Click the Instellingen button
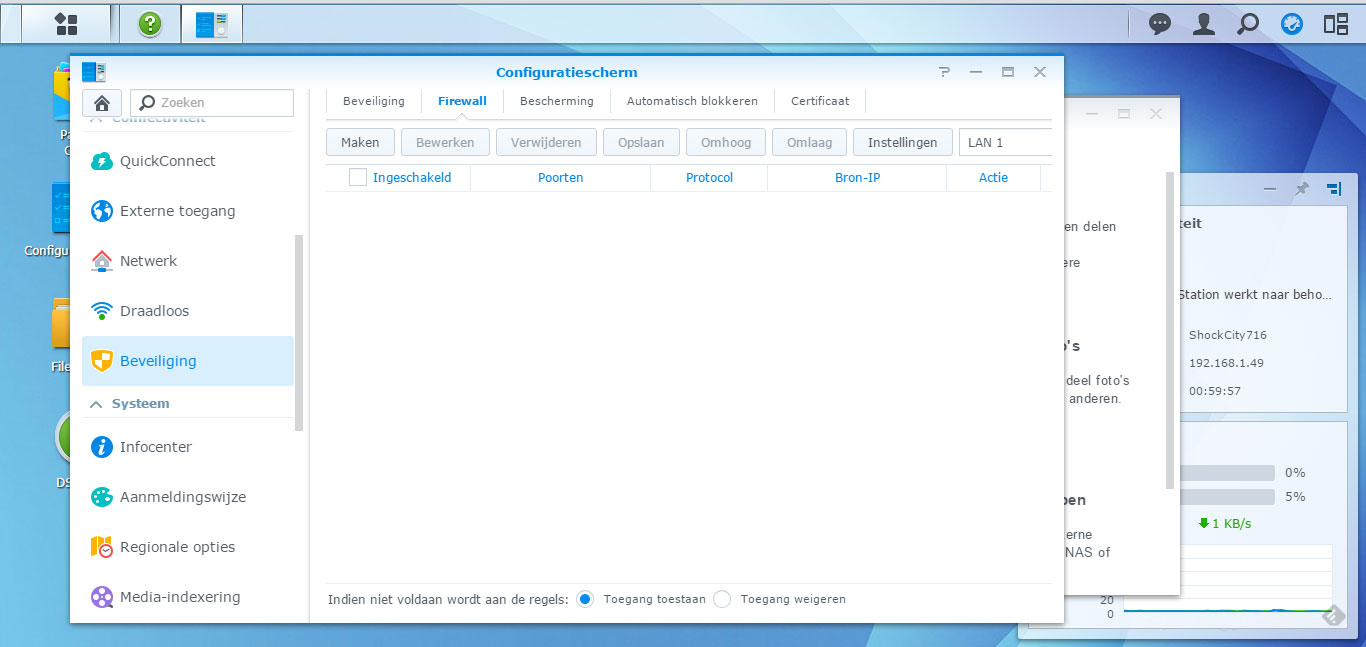 903,142
